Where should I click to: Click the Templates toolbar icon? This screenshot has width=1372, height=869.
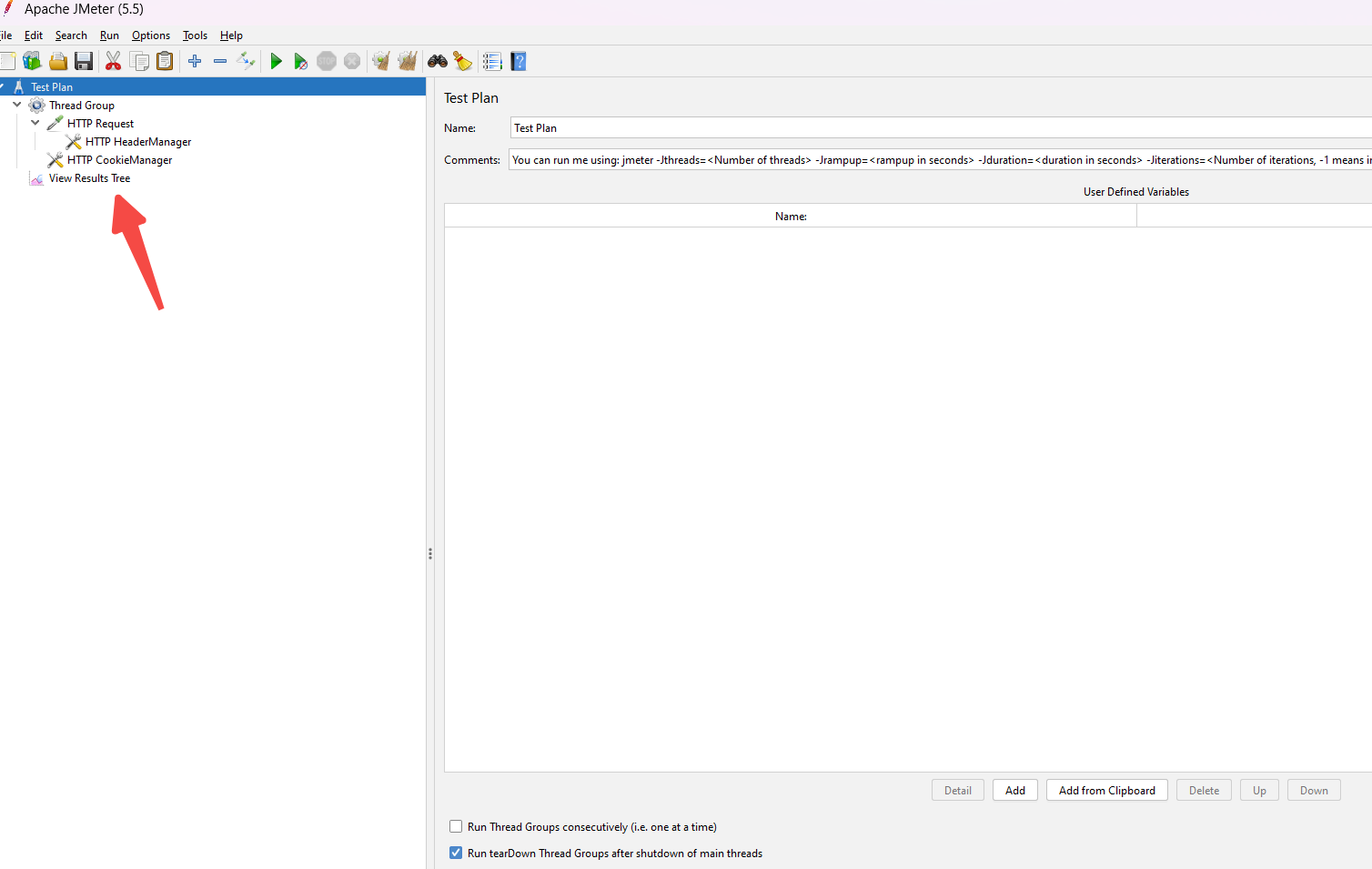(33, 61)
